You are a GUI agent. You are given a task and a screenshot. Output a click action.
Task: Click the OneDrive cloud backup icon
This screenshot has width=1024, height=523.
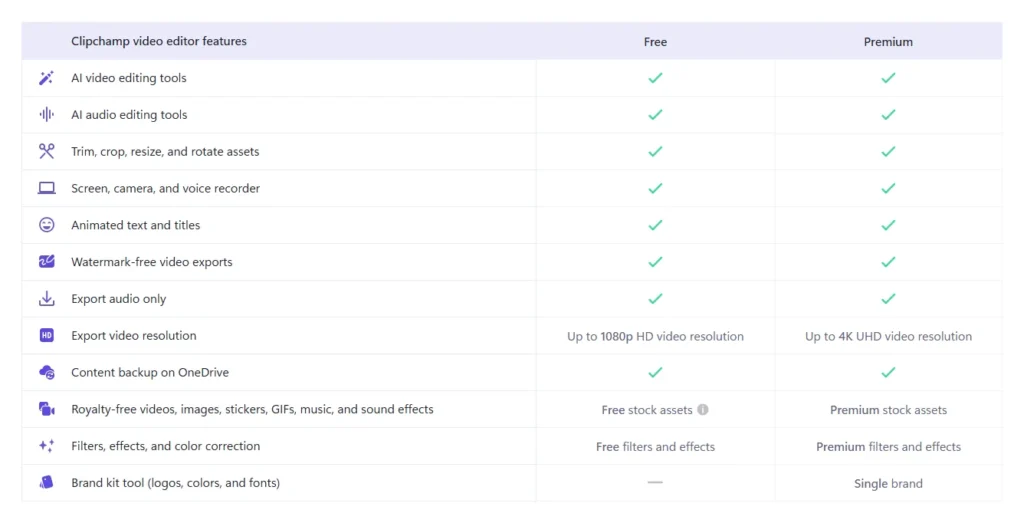[46, 373]
